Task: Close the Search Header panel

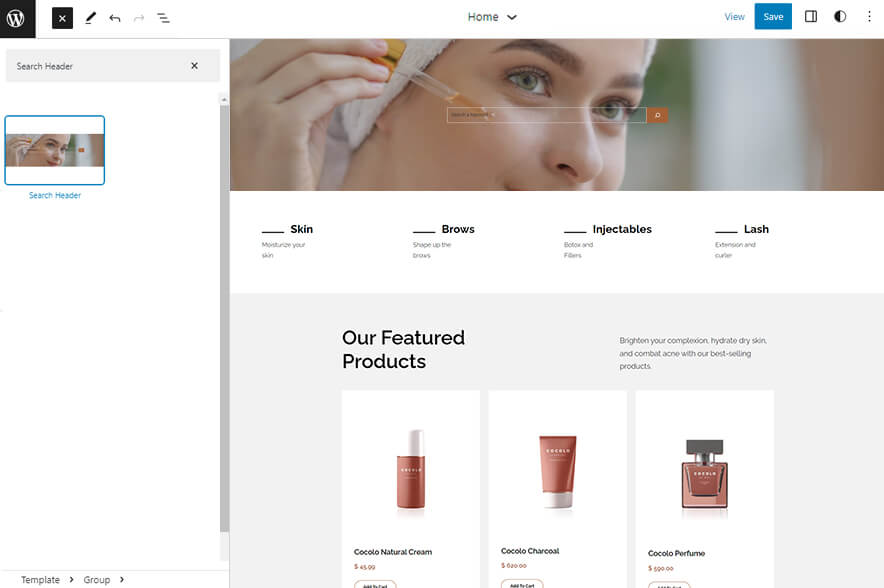Action: (x=196, y=65)
